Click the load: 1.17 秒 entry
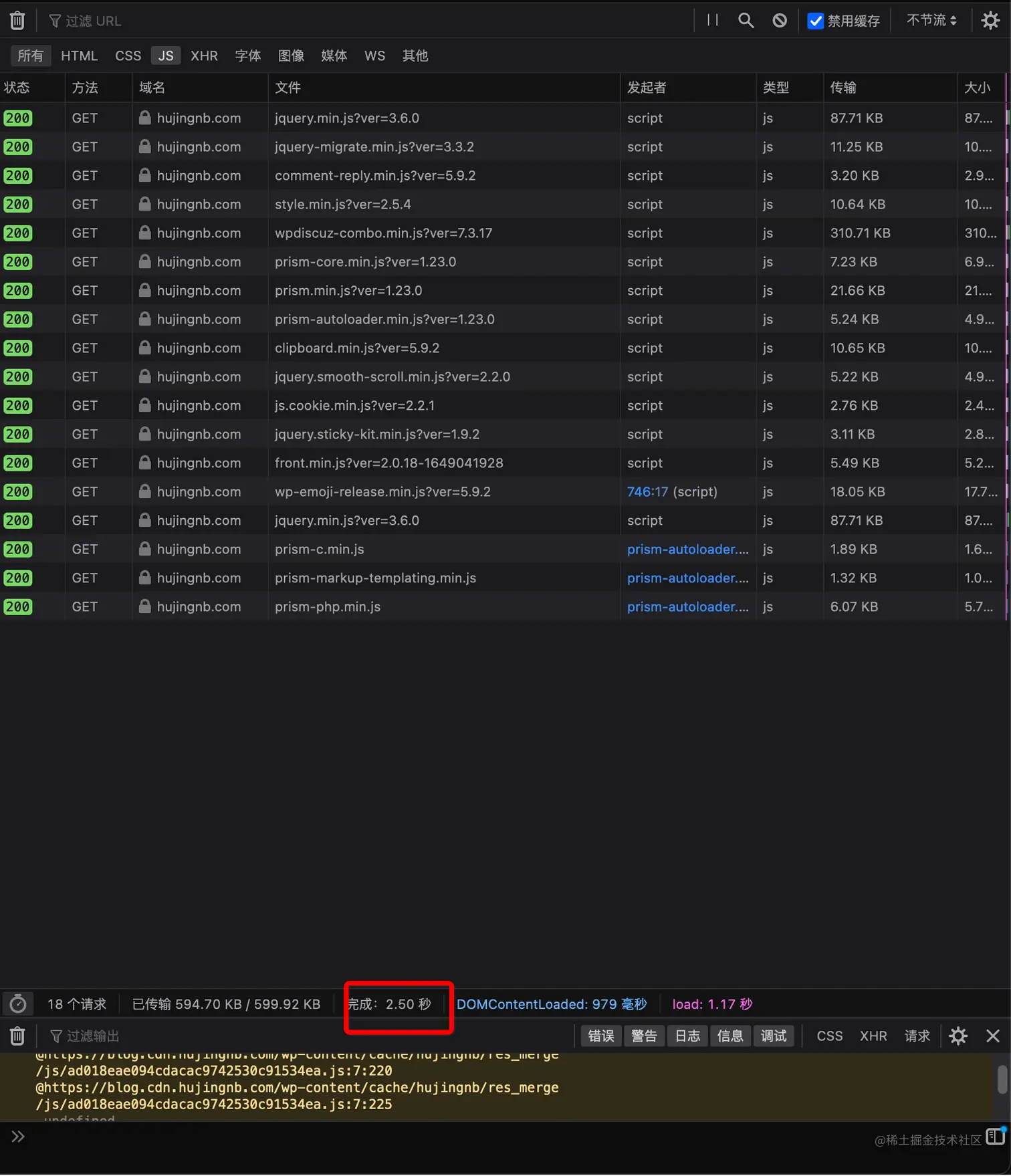The height and width of the screenshot is (1176, 1011). 712,1004
